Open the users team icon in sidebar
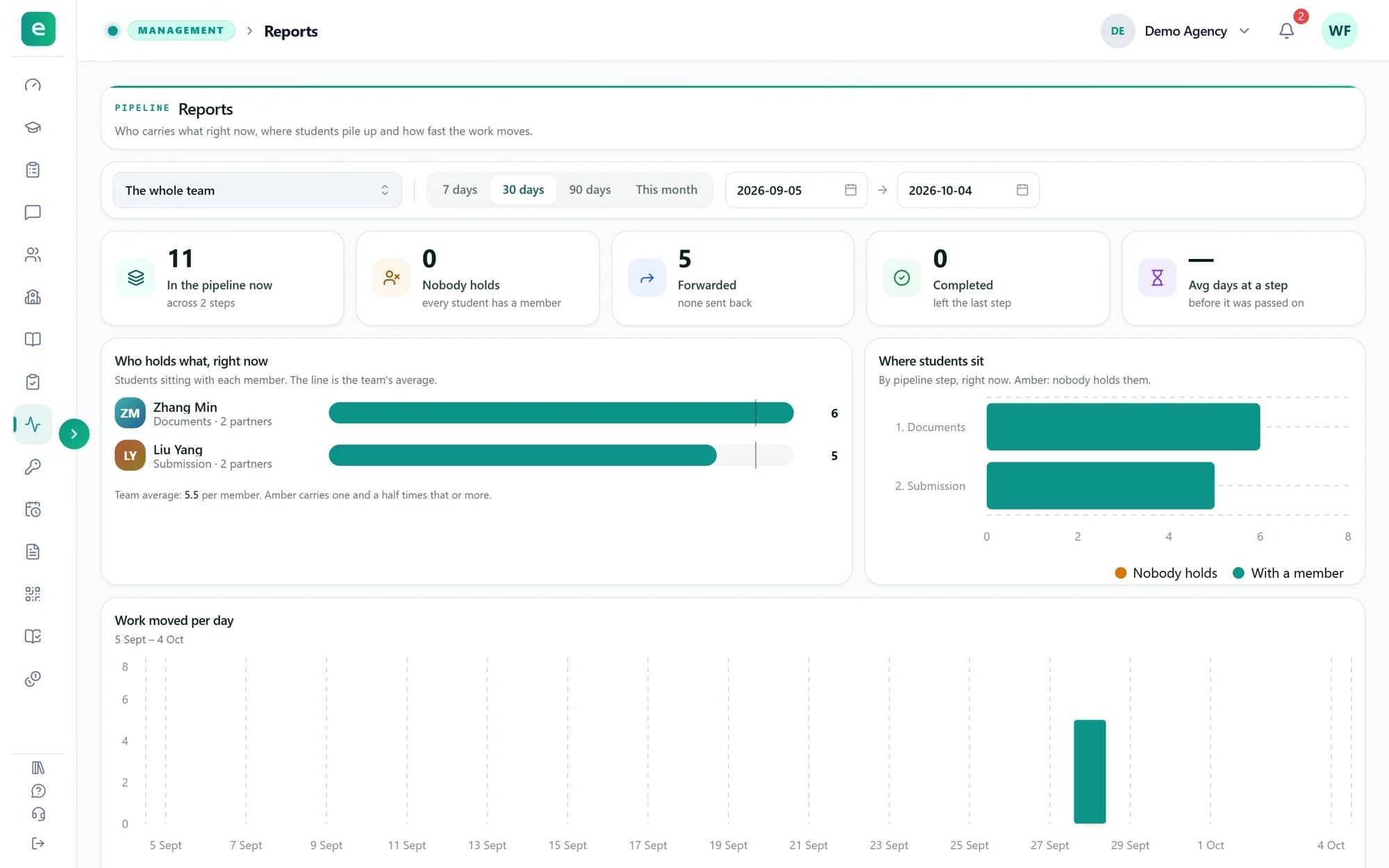This screenshot has height=868, width=1389. [x=33, y=255]
